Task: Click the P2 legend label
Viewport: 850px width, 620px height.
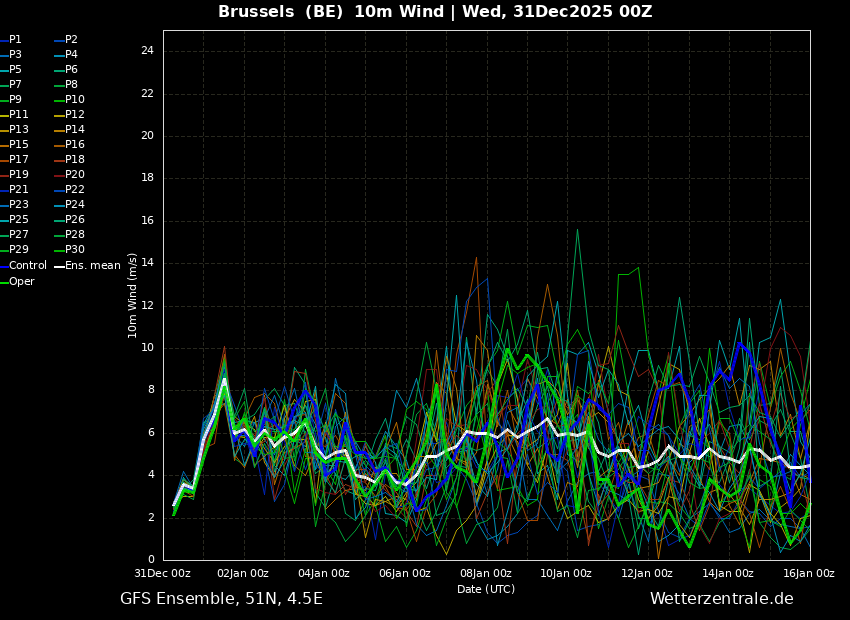Action: 72,40
